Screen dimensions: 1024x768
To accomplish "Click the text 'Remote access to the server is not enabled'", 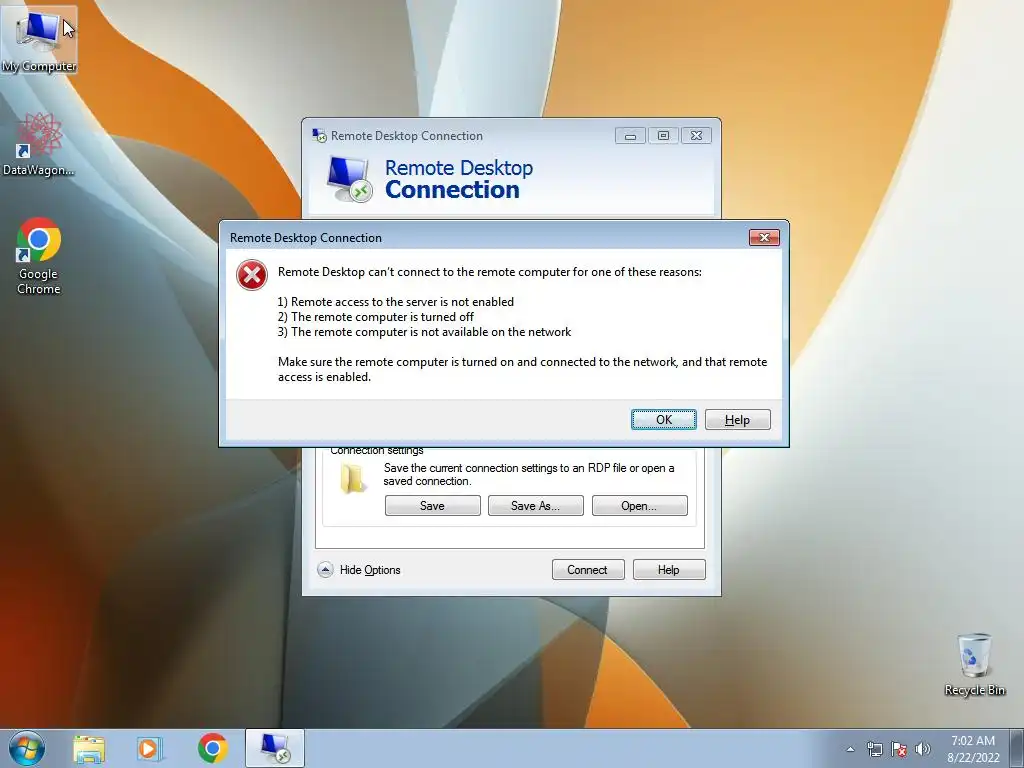I will (x=402, y=302).
